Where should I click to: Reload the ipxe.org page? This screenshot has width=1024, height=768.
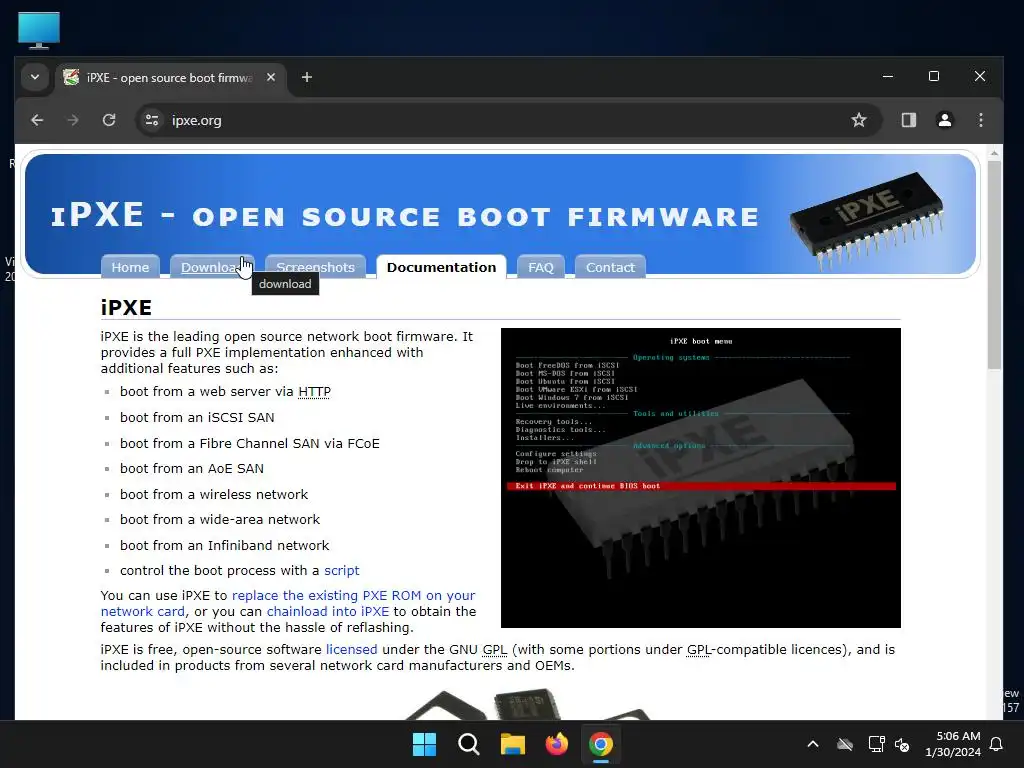coord(109,120)
